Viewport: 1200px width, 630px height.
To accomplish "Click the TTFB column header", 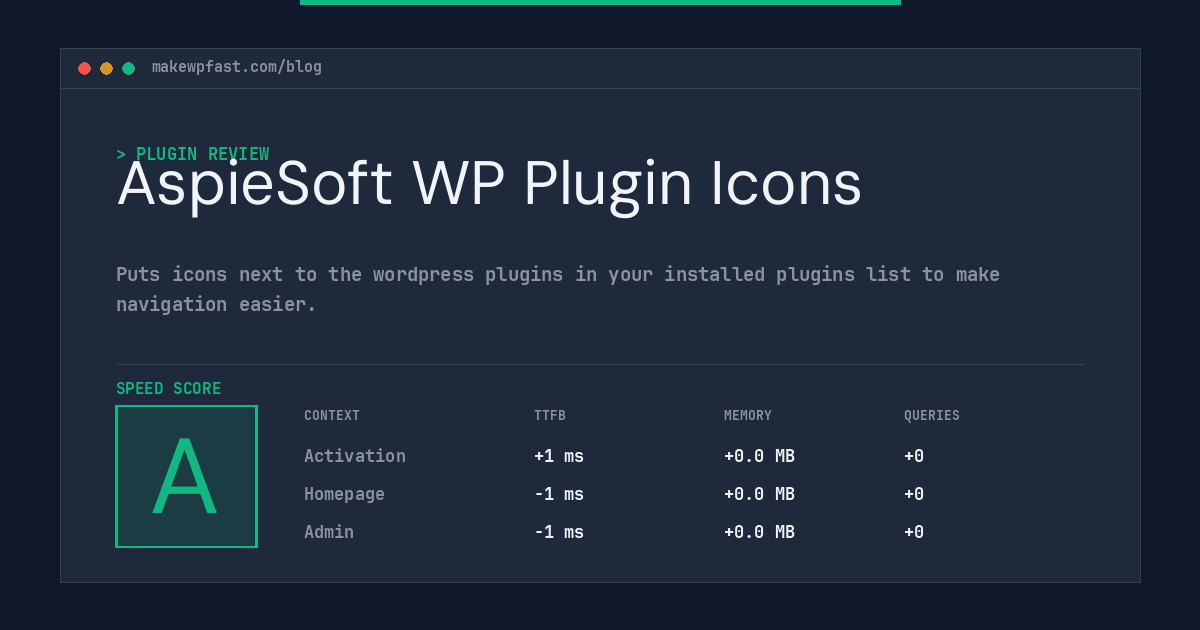I will [550, 416].
